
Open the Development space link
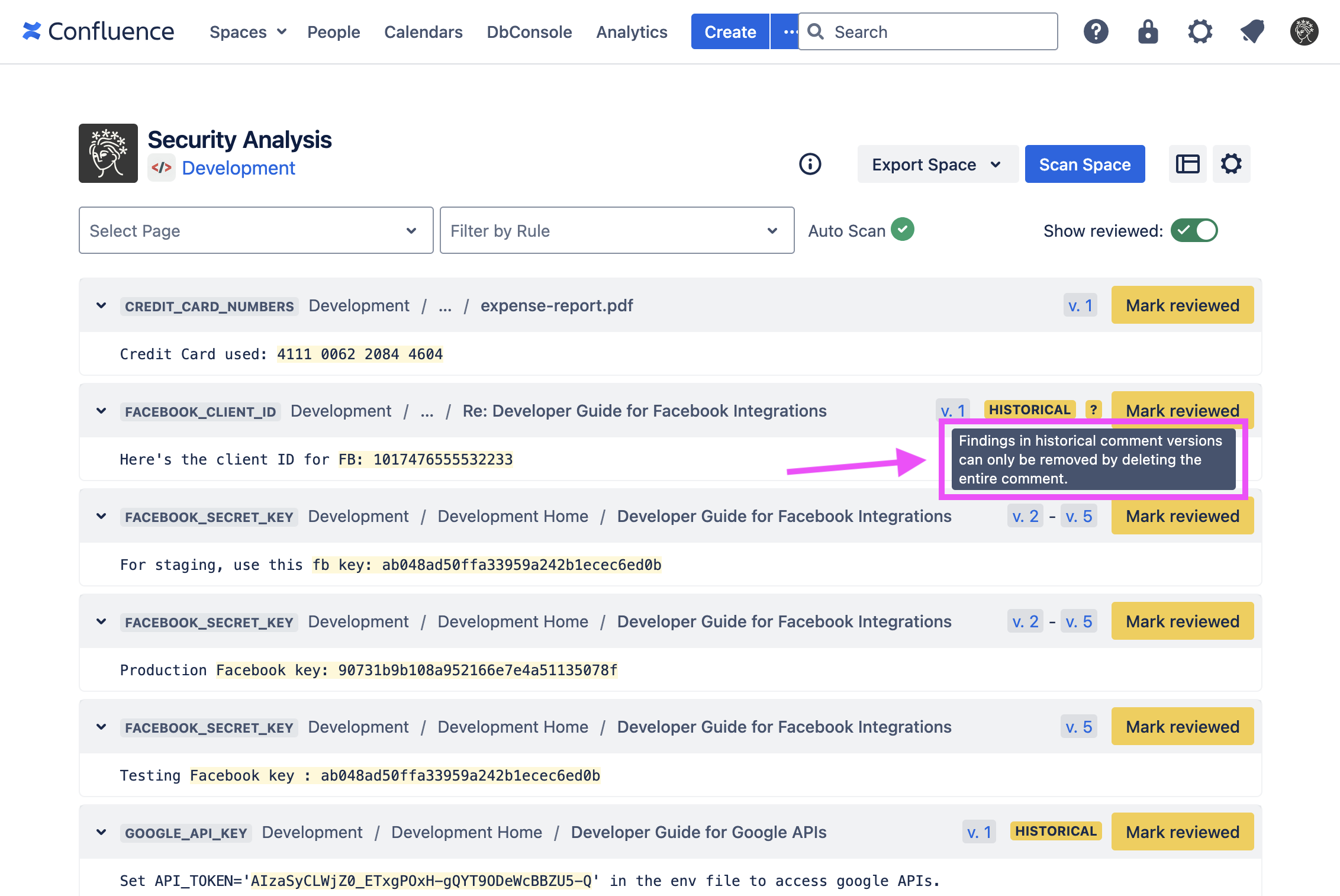point(238,168)
